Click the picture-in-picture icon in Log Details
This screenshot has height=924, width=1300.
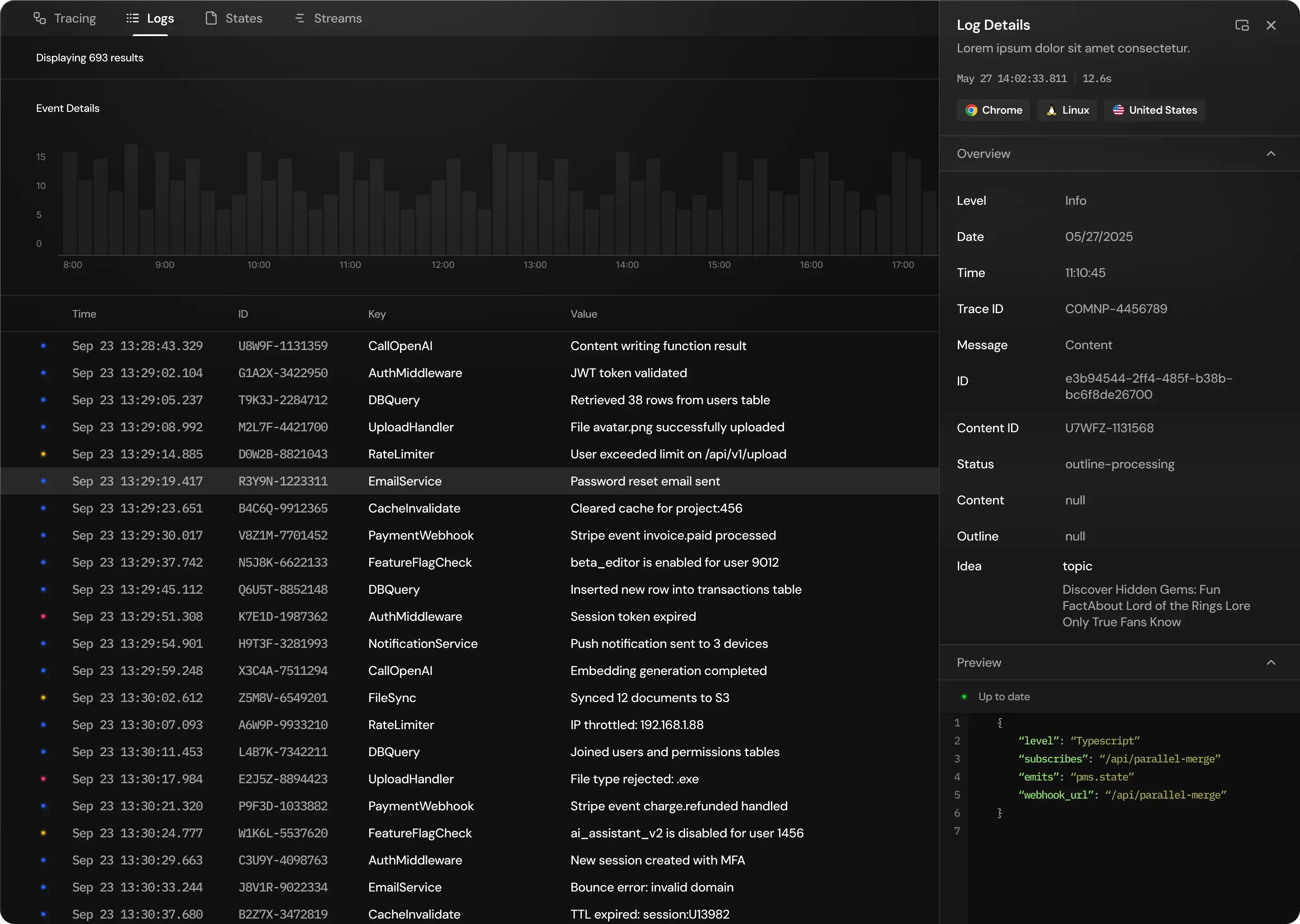1241,25
